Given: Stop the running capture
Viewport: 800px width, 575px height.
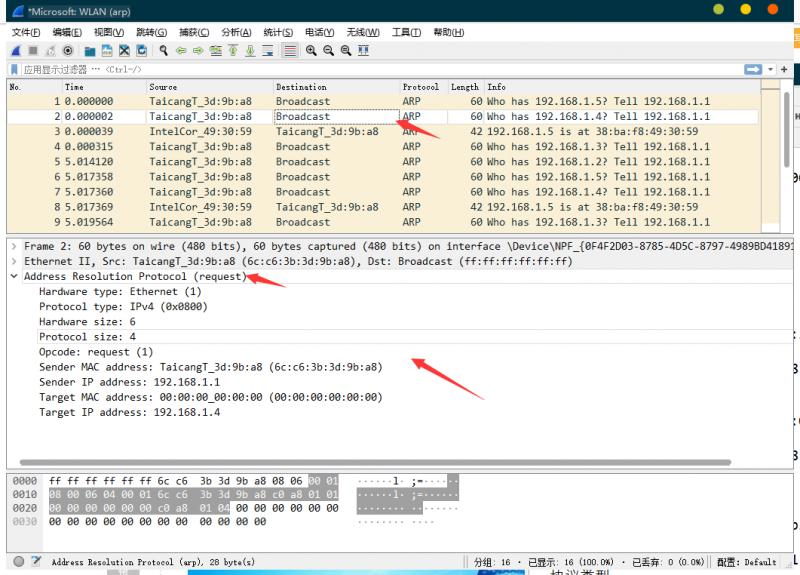Looking at the screenshot, I should tap(33, 51).
